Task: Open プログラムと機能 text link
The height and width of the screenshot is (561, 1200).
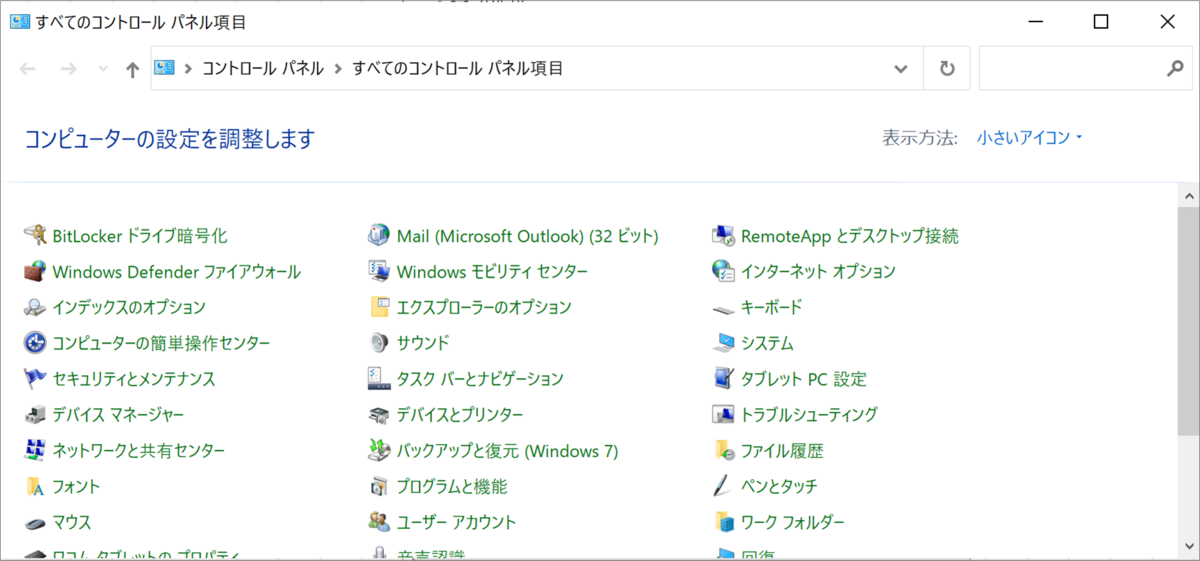Action: 452,486
